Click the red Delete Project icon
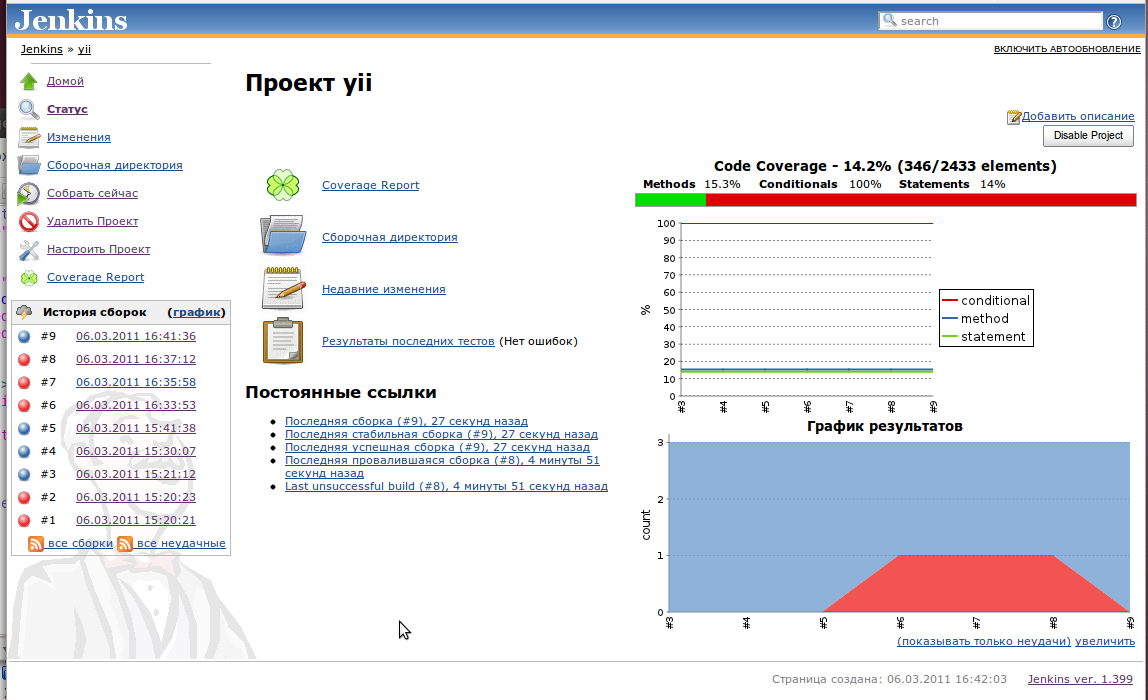Screen dimensions: 1148x700 [29, 221]
